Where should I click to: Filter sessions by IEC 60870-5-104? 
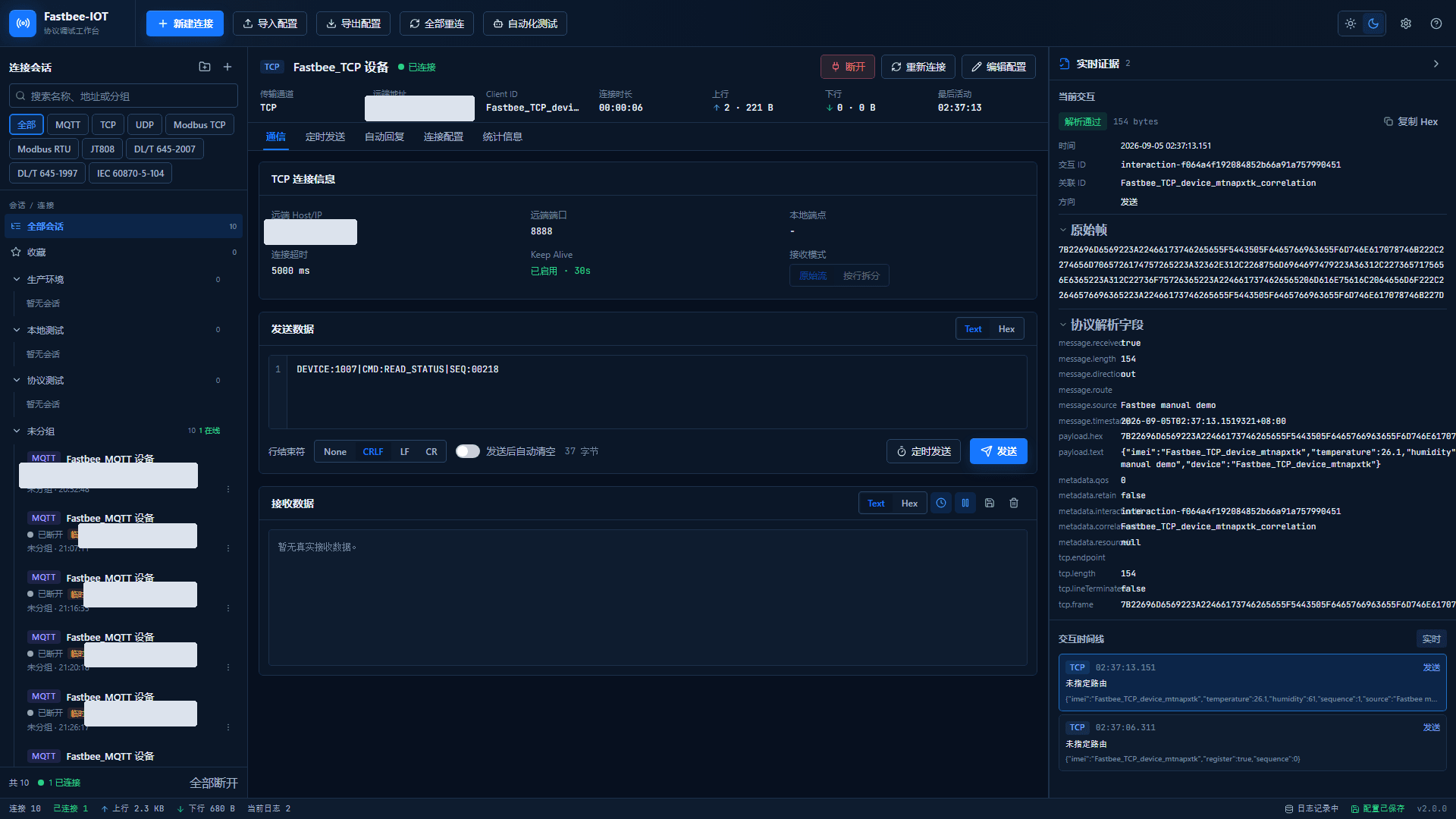click(130, 173)
